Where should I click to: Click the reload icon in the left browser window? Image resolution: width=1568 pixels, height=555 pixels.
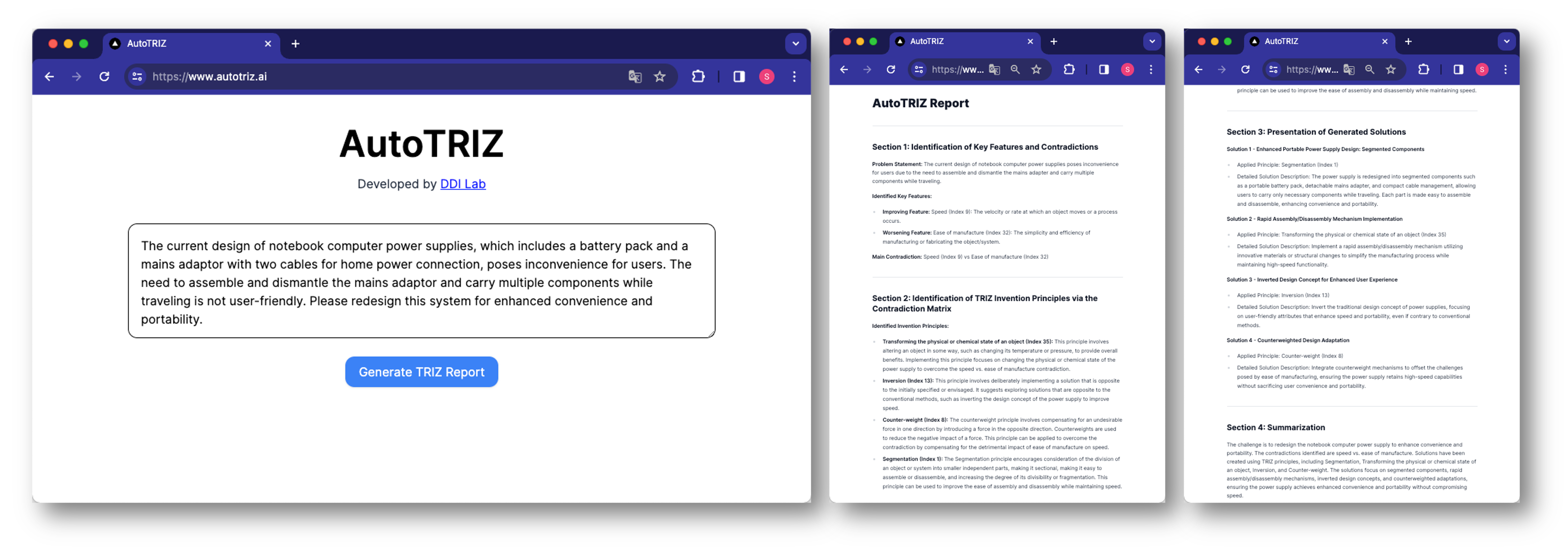point(105,77)
